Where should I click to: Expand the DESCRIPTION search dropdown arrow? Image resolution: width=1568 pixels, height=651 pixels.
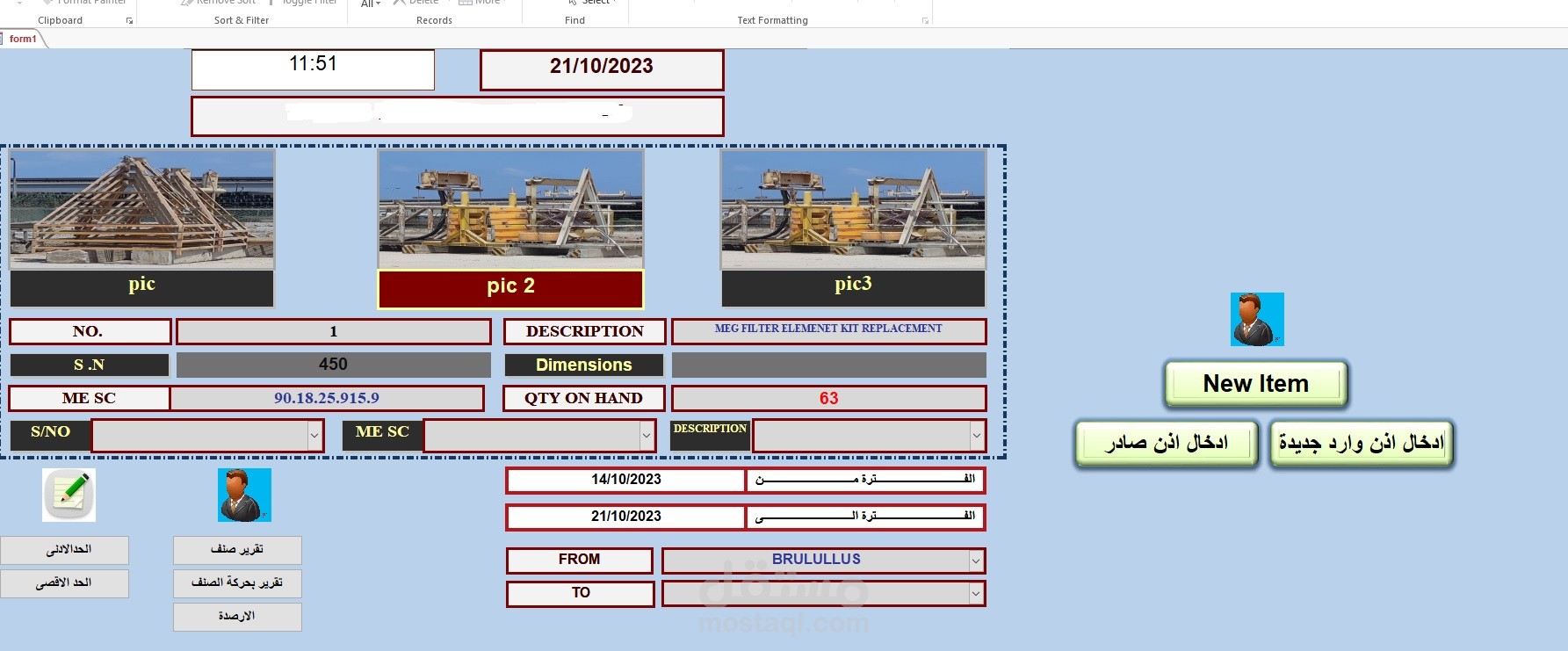tap(976, 436)
